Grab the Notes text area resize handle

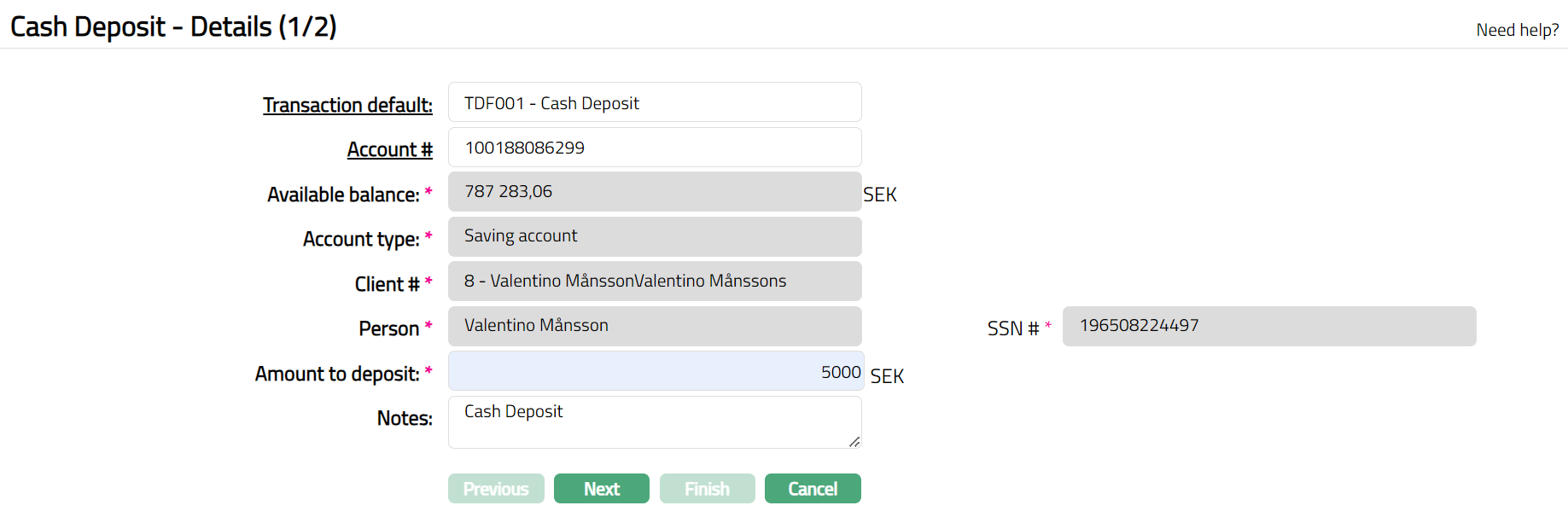click(x=854, y=442)
